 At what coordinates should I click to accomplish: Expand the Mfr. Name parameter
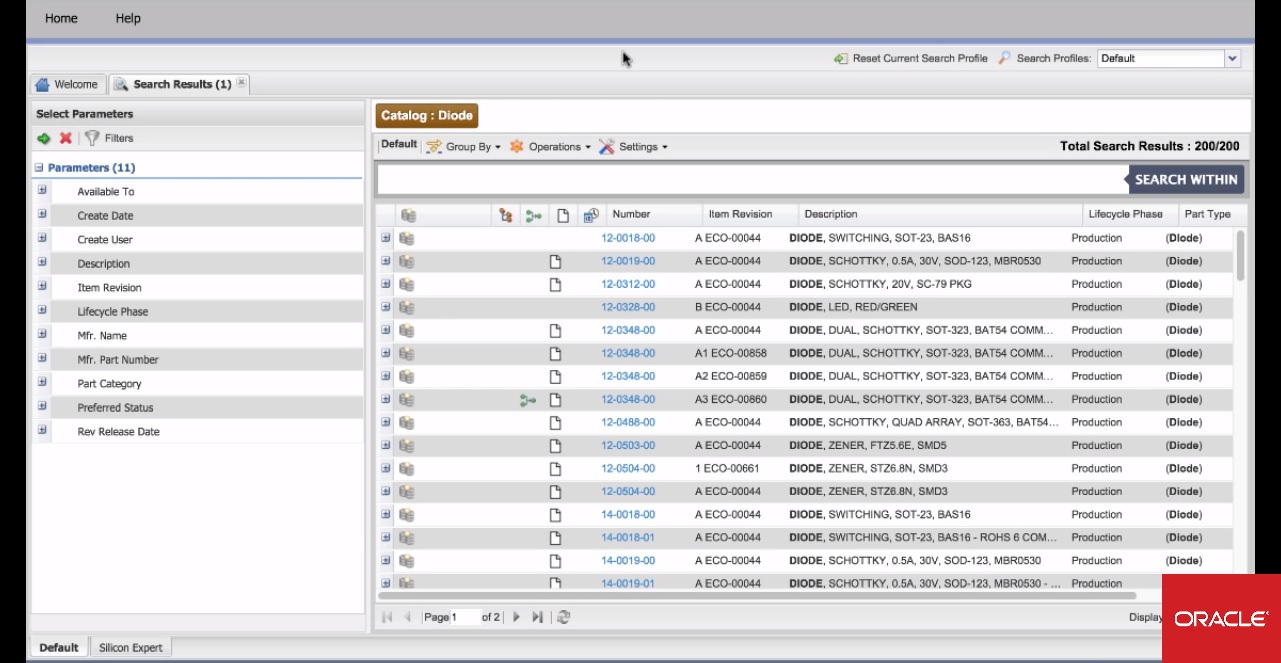click(41, 335)
